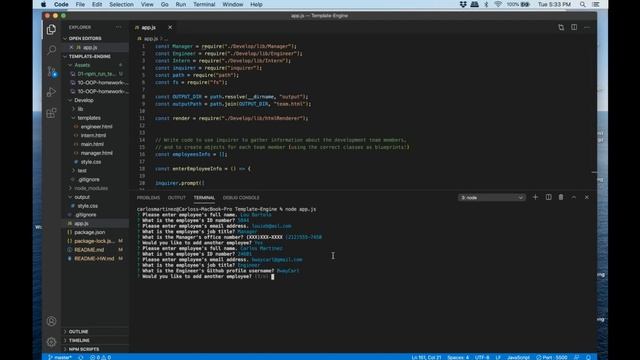Create a new terminal with plus icon
Viewport: 640px width, 360px height.
click(x=535, y=197)
